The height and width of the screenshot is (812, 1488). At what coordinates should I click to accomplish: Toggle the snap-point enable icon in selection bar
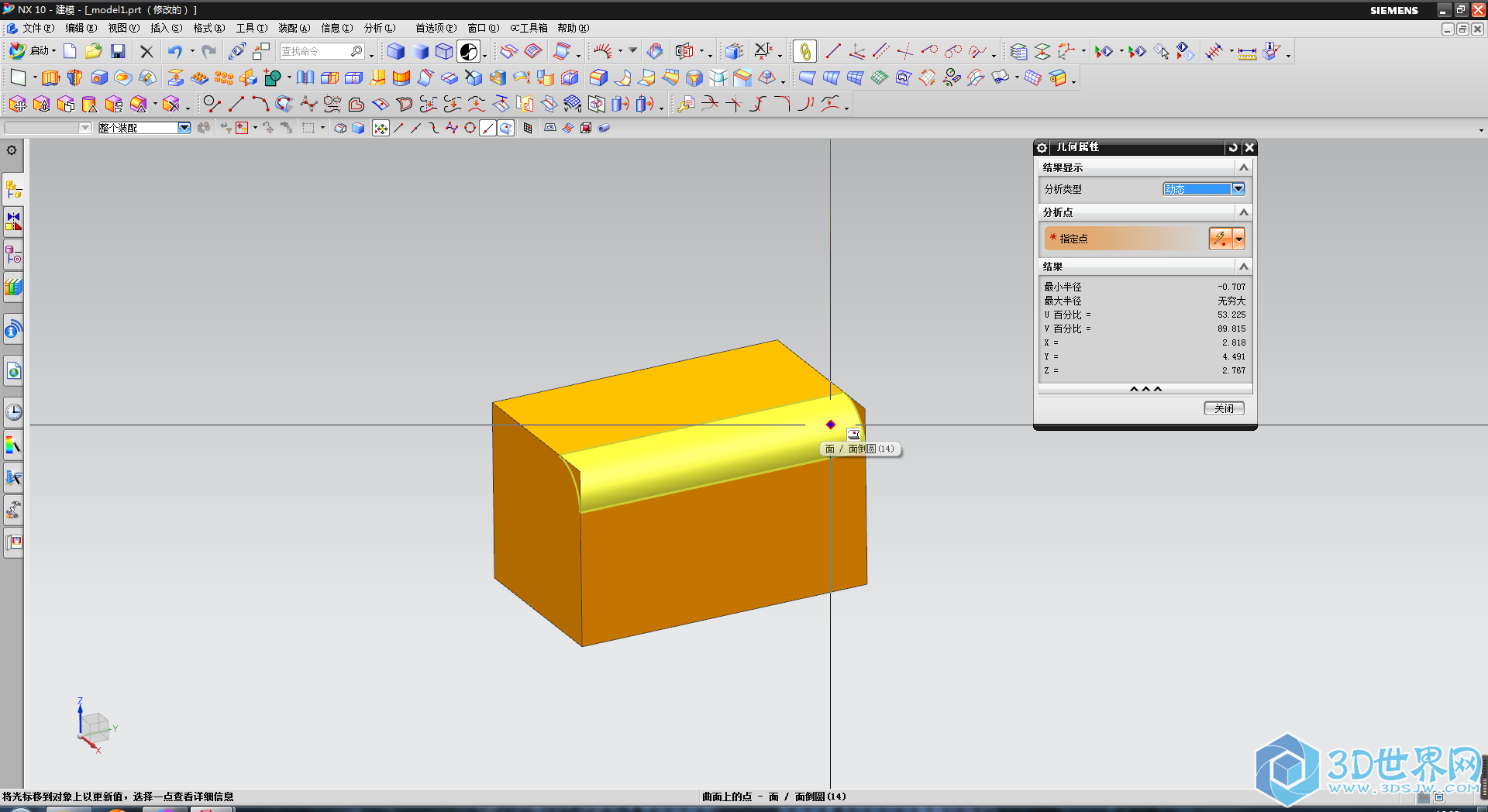381,129
